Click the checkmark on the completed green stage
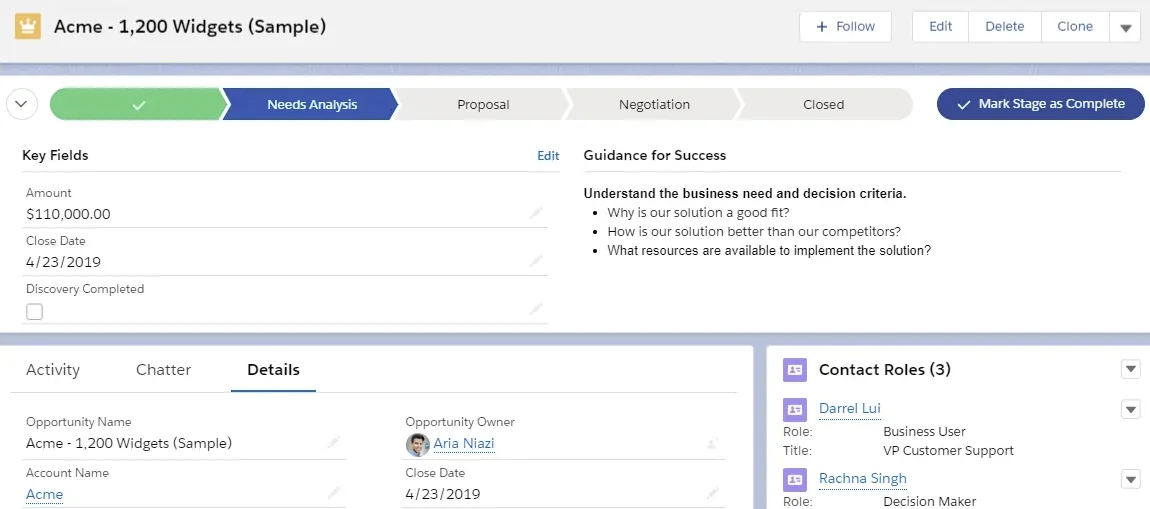Screen dimensions: 1150x509 coord(138,105)
